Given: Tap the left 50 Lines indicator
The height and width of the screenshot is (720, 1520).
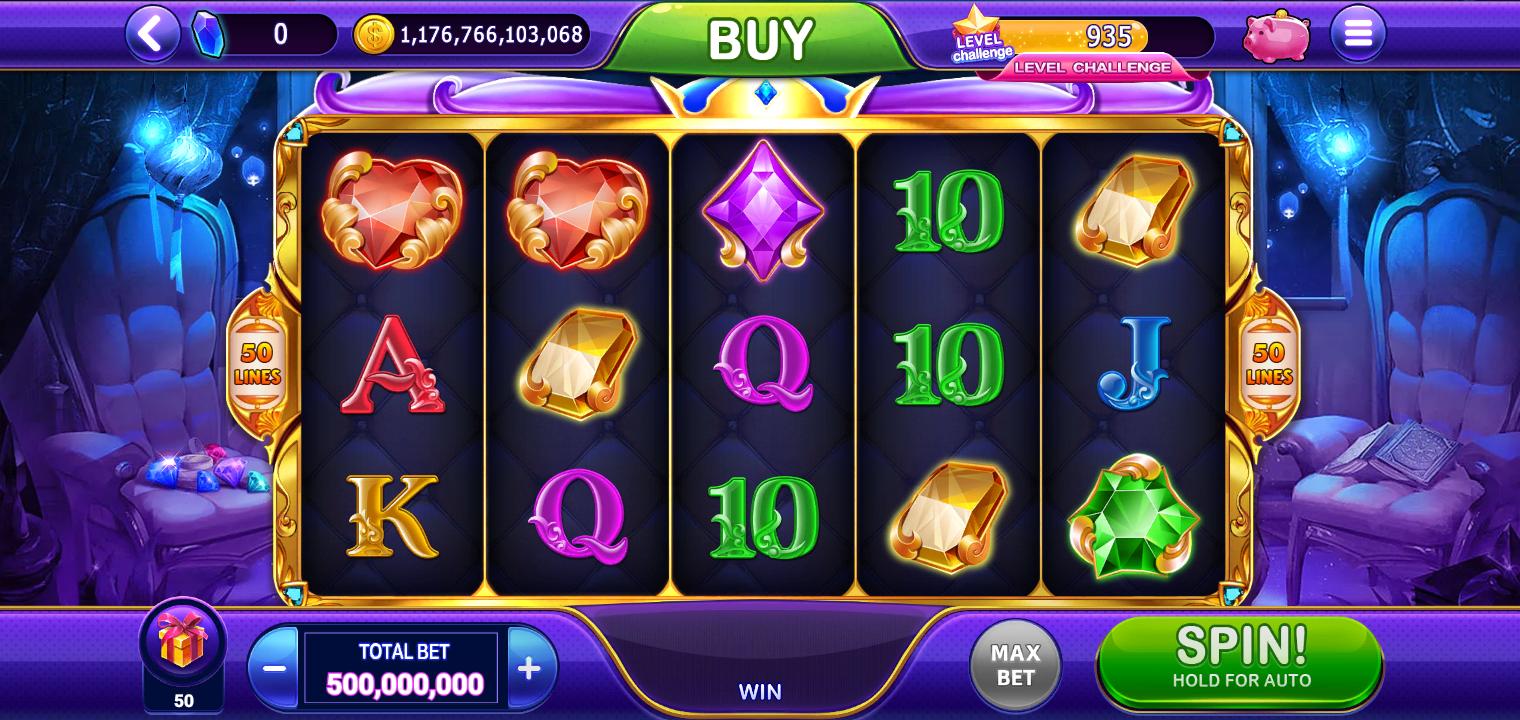Looking at the screenshot, I should point(257,364).
